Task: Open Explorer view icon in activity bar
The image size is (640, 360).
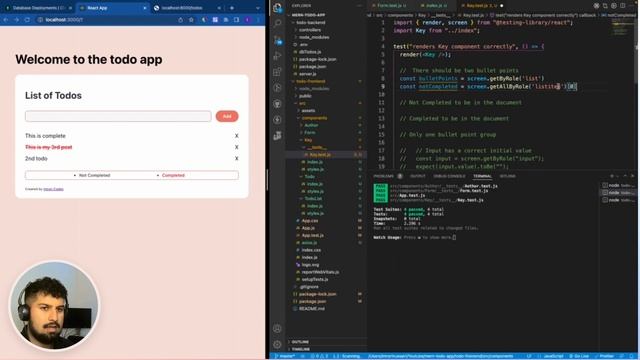Action: 278,7
